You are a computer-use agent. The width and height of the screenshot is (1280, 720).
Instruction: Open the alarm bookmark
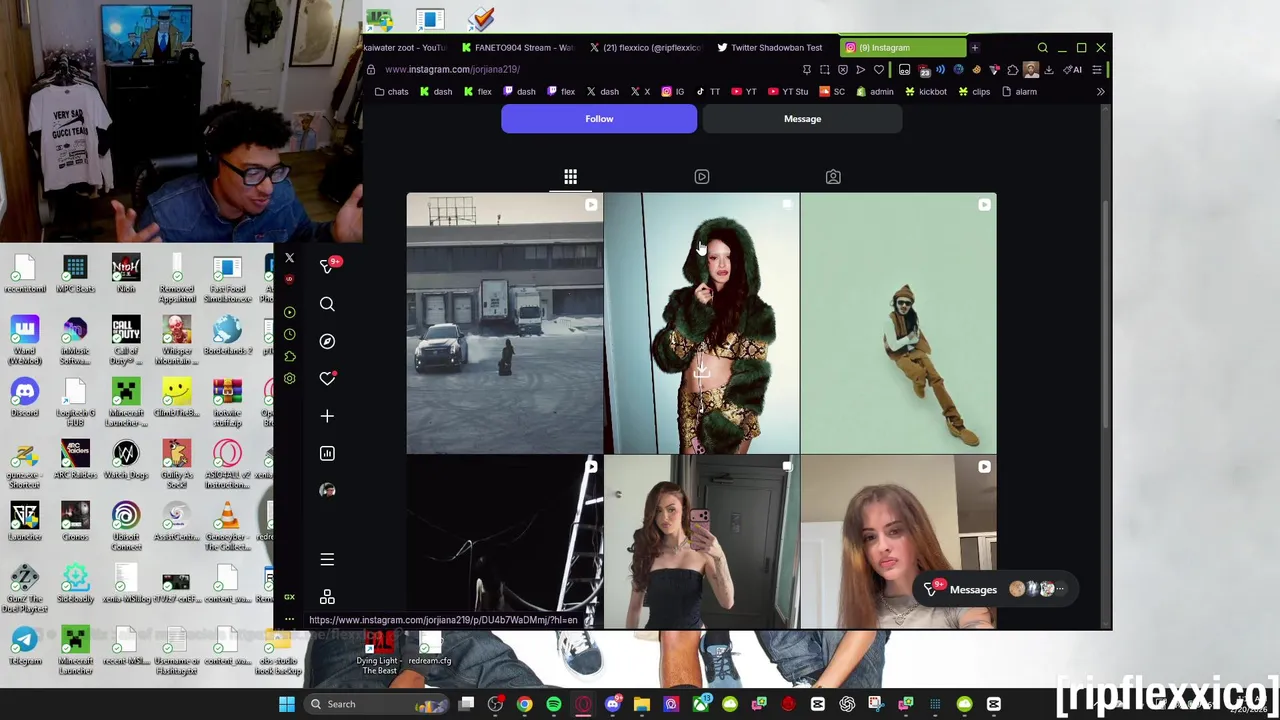(x=1019, y=92)
